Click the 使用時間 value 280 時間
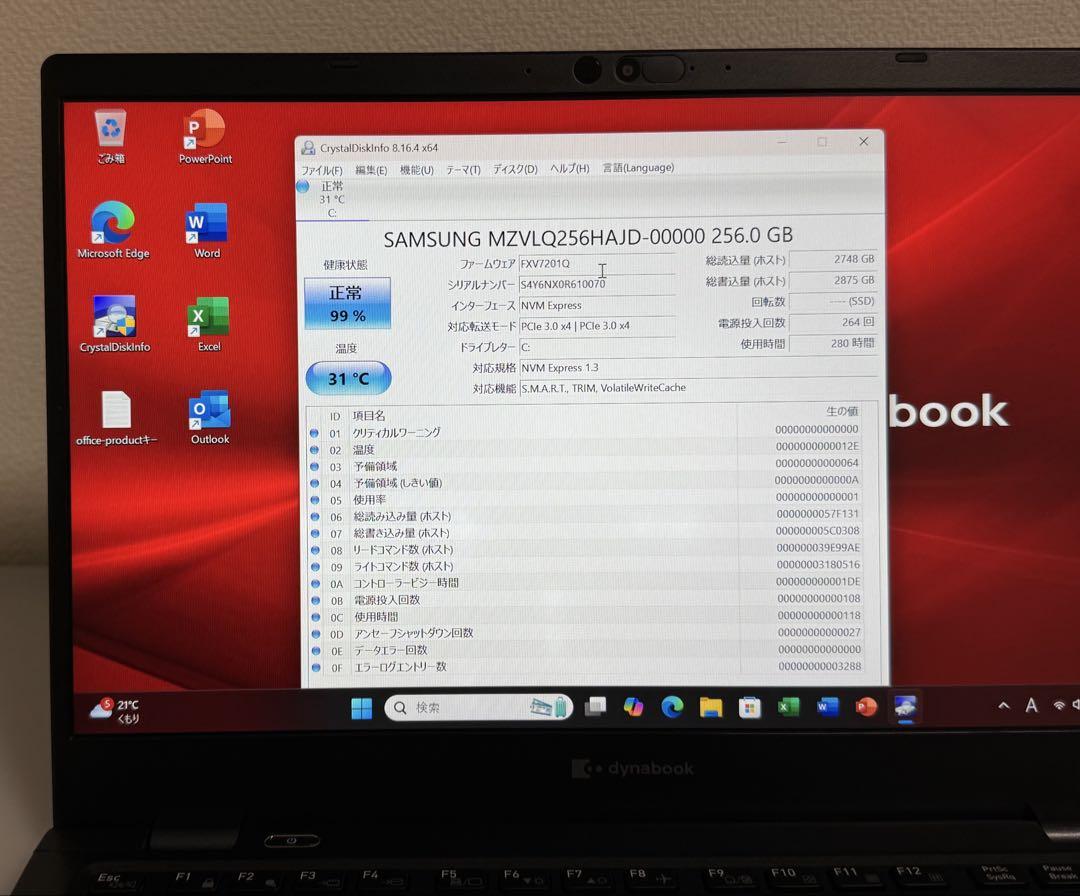The width and height of the screenshot is (1080, 896). click(833, 343)
